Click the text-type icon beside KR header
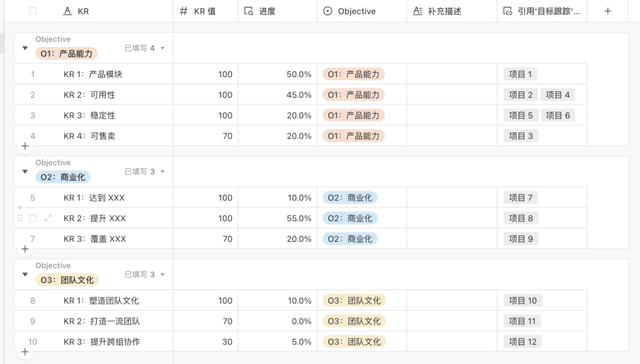Image resolution: width=640 pixels, height=364 pixels. click(67, 11)
